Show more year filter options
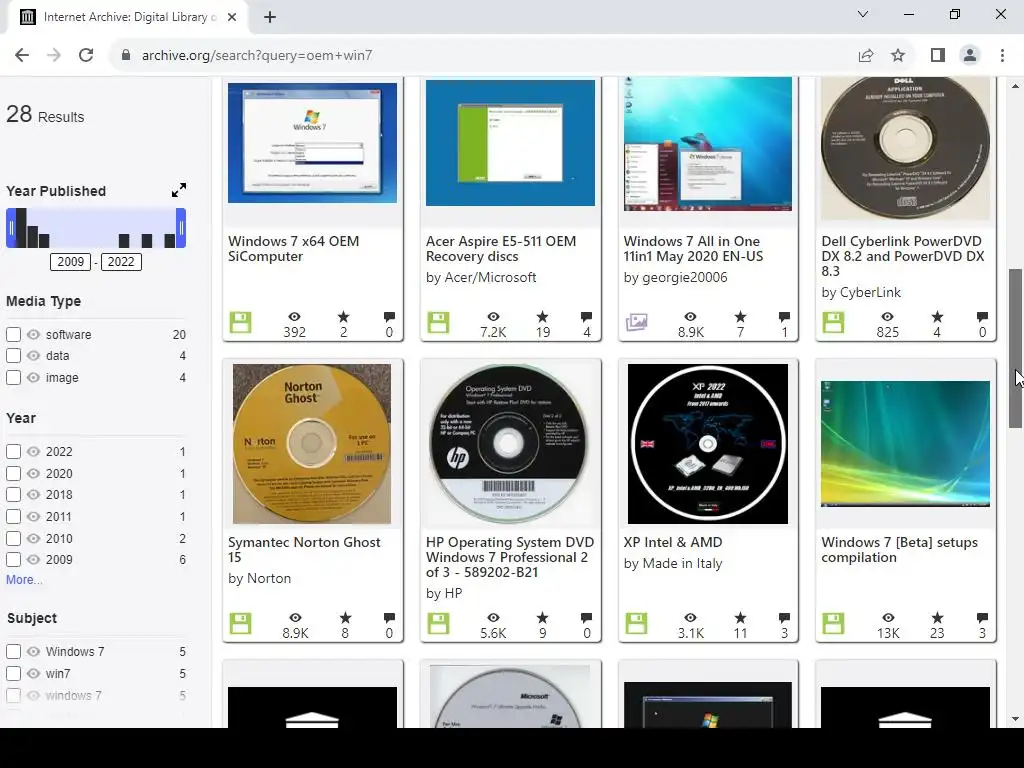This screenshot has height=768, width=1024. [24, 579]
